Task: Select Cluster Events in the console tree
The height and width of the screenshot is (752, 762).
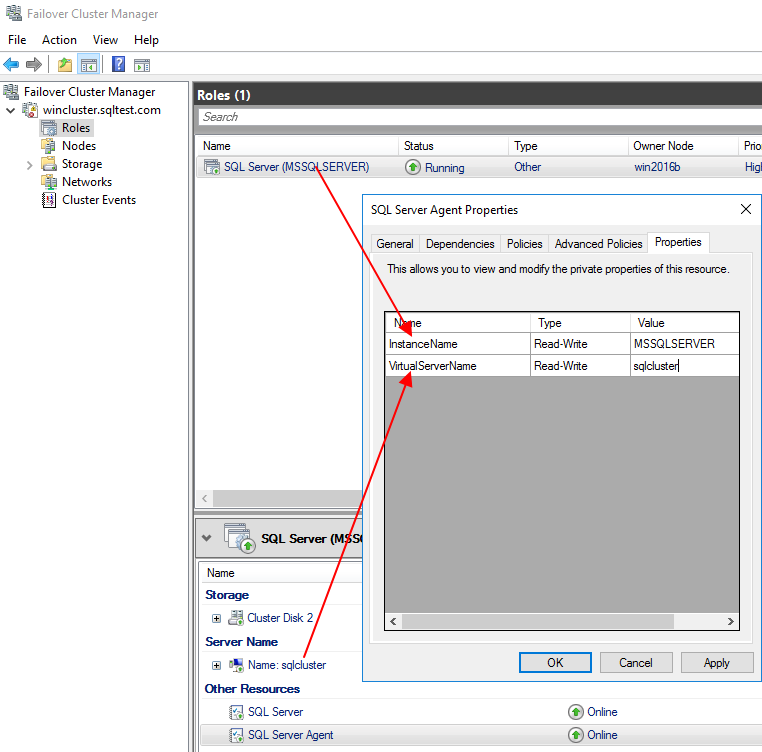Action: (99, 200)
